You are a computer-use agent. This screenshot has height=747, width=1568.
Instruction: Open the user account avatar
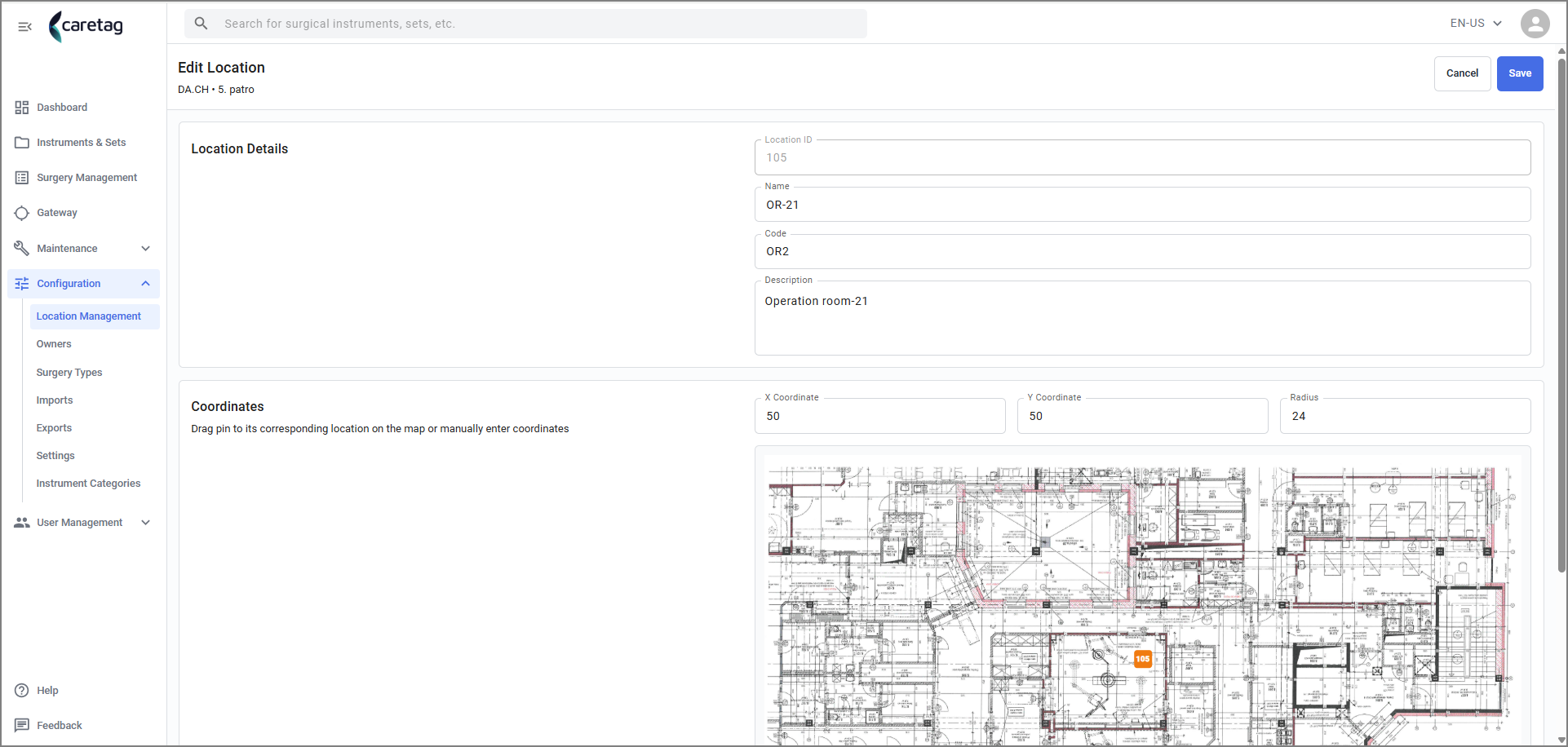pyautogui.click(x=1535, y=24)
